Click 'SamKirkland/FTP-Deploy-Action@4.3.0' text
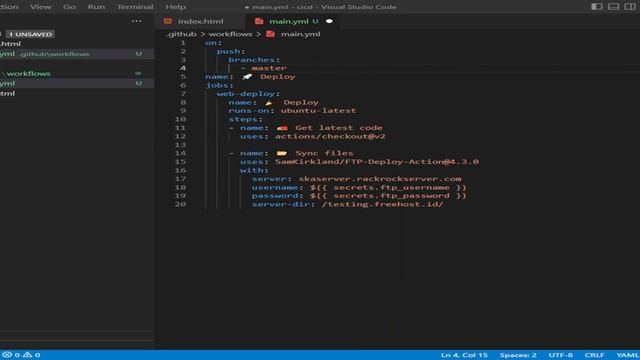This screenshot has height=360, width=640. click(x=377, y=162)
